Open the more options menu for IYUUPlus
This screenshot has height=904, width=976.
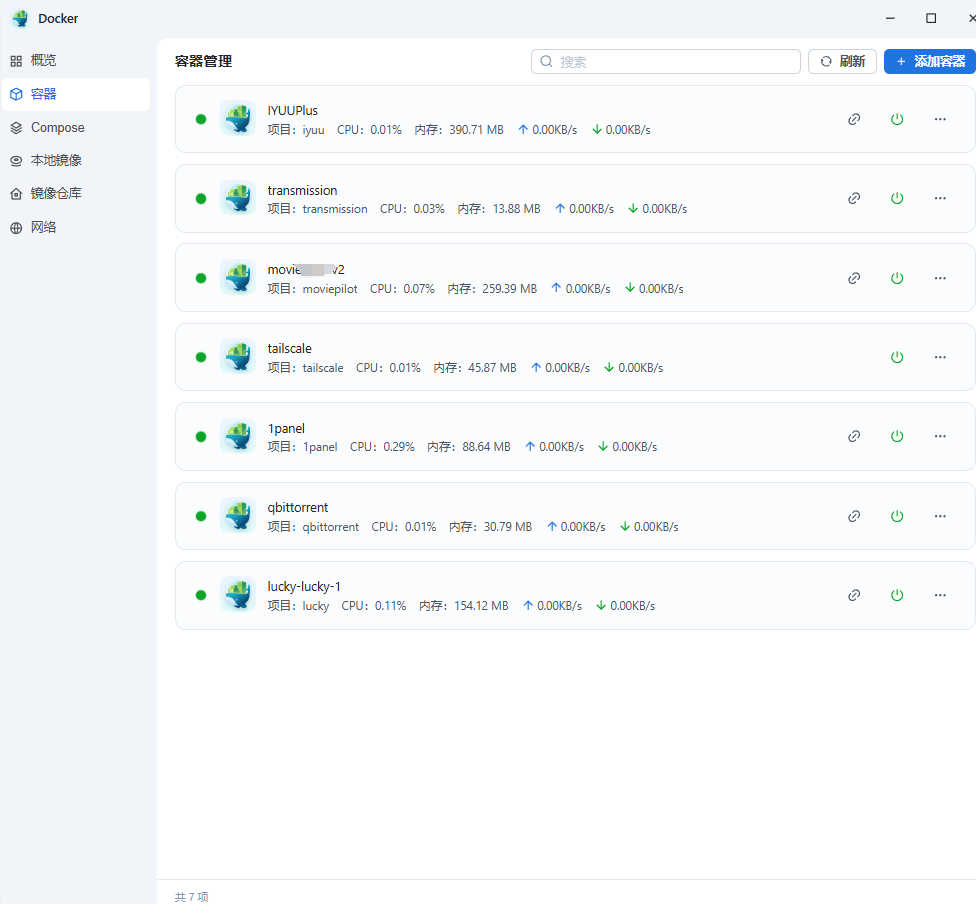tap(940, 119)
